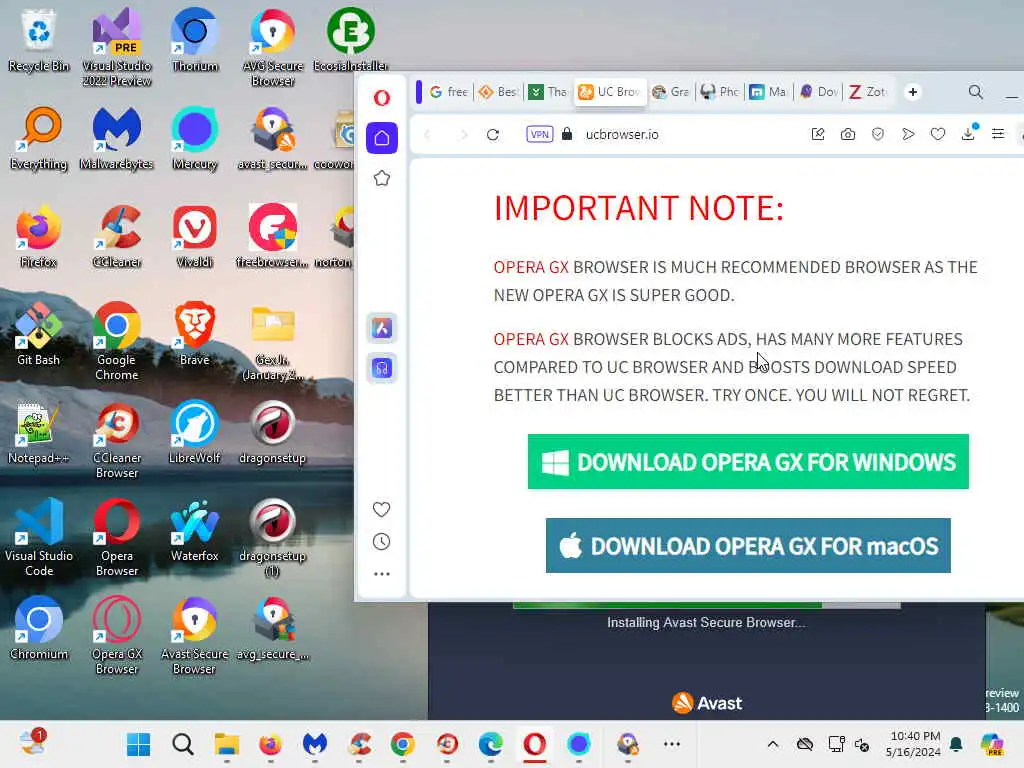
Task: Select AVG Secure Browser shortcut
Action: coord(273,47)
